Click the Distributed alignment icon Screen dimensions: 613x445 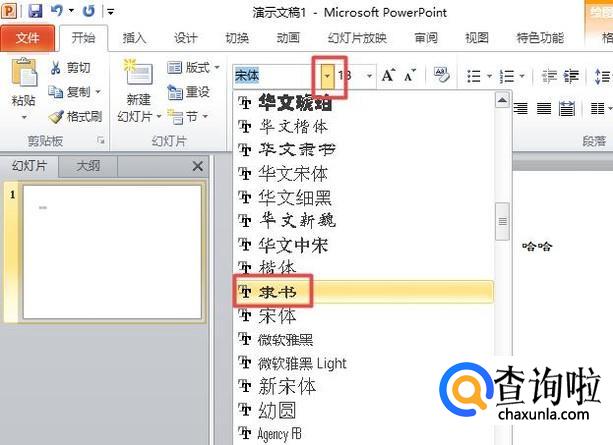pos(567,108)
